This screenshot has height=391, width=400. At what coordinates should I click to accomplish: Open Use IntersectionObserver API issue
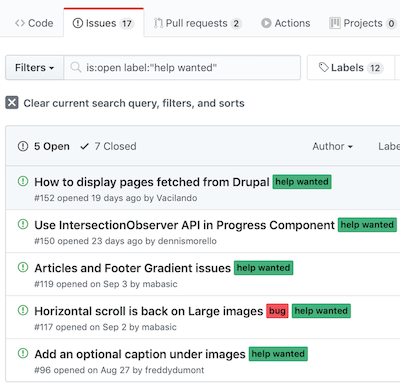point(184,225)
